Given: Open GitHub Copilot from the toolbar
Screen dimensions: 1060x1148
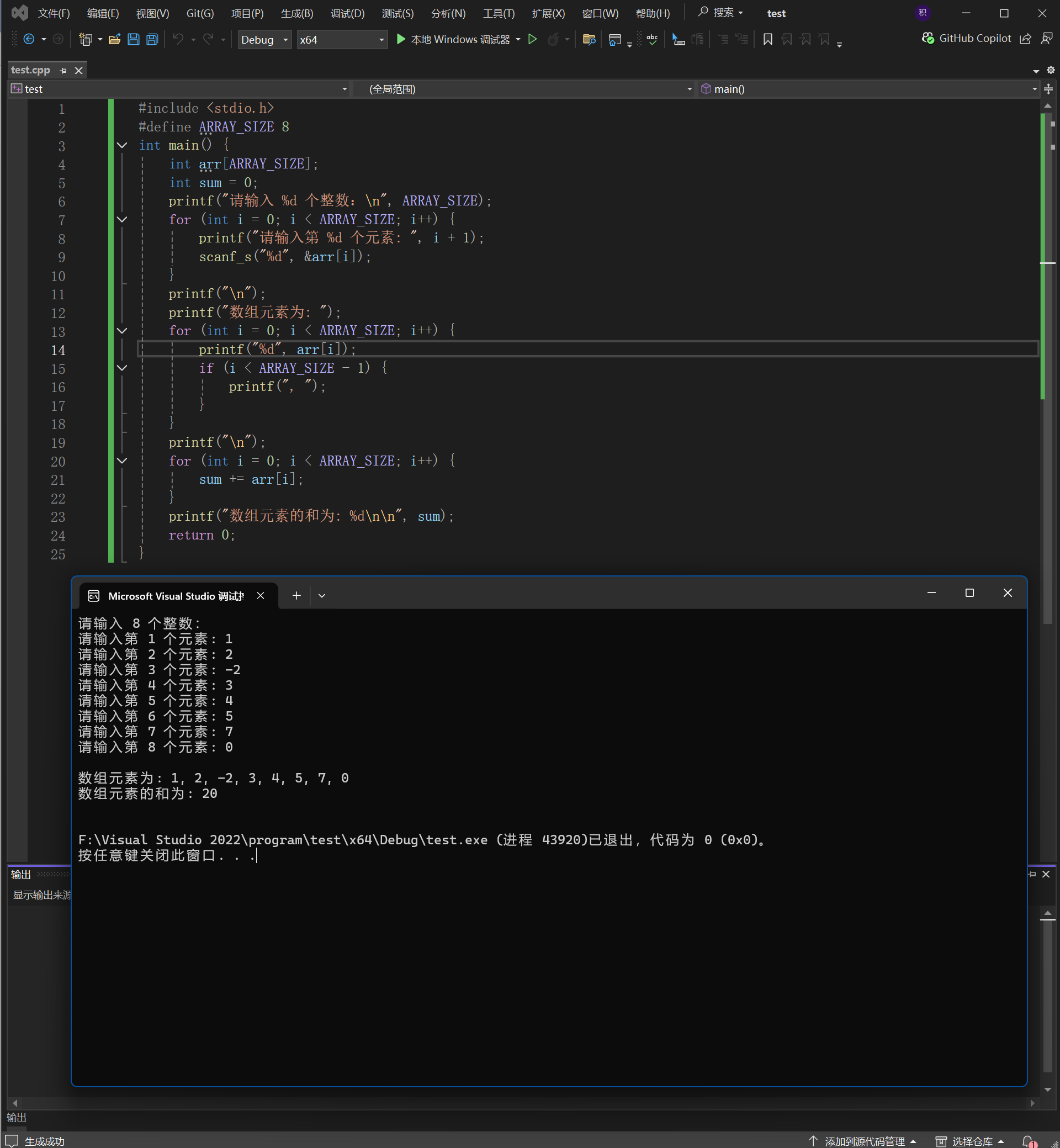Looking at the screenshot, I should click(967, 39).
